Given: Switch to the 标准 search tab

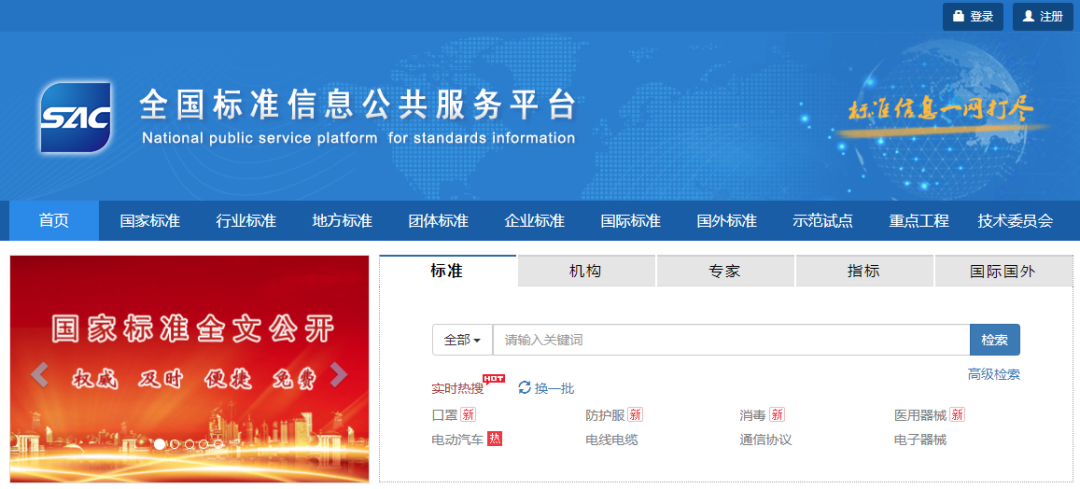Looking at the screenshot, I should pos(447,271).
